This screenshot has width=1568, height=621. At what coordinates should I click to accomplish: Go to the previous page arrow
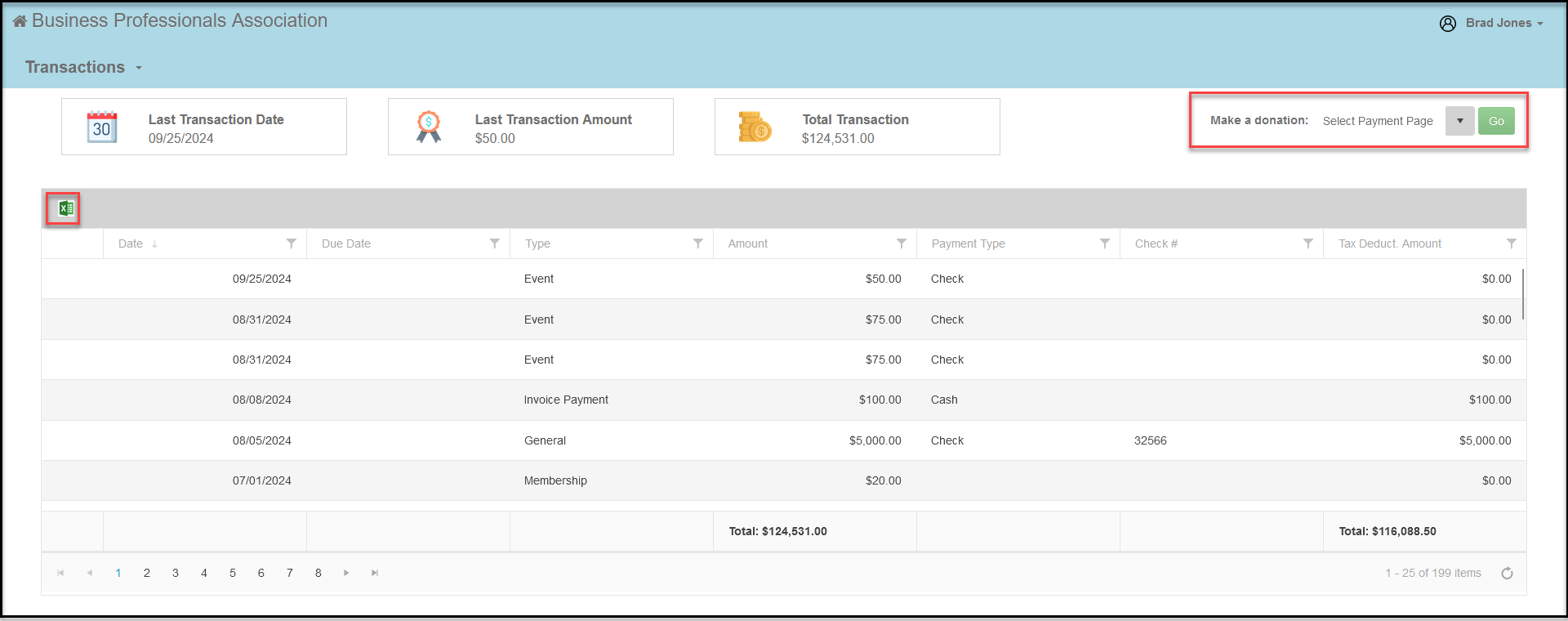click(x=90, y=573)
